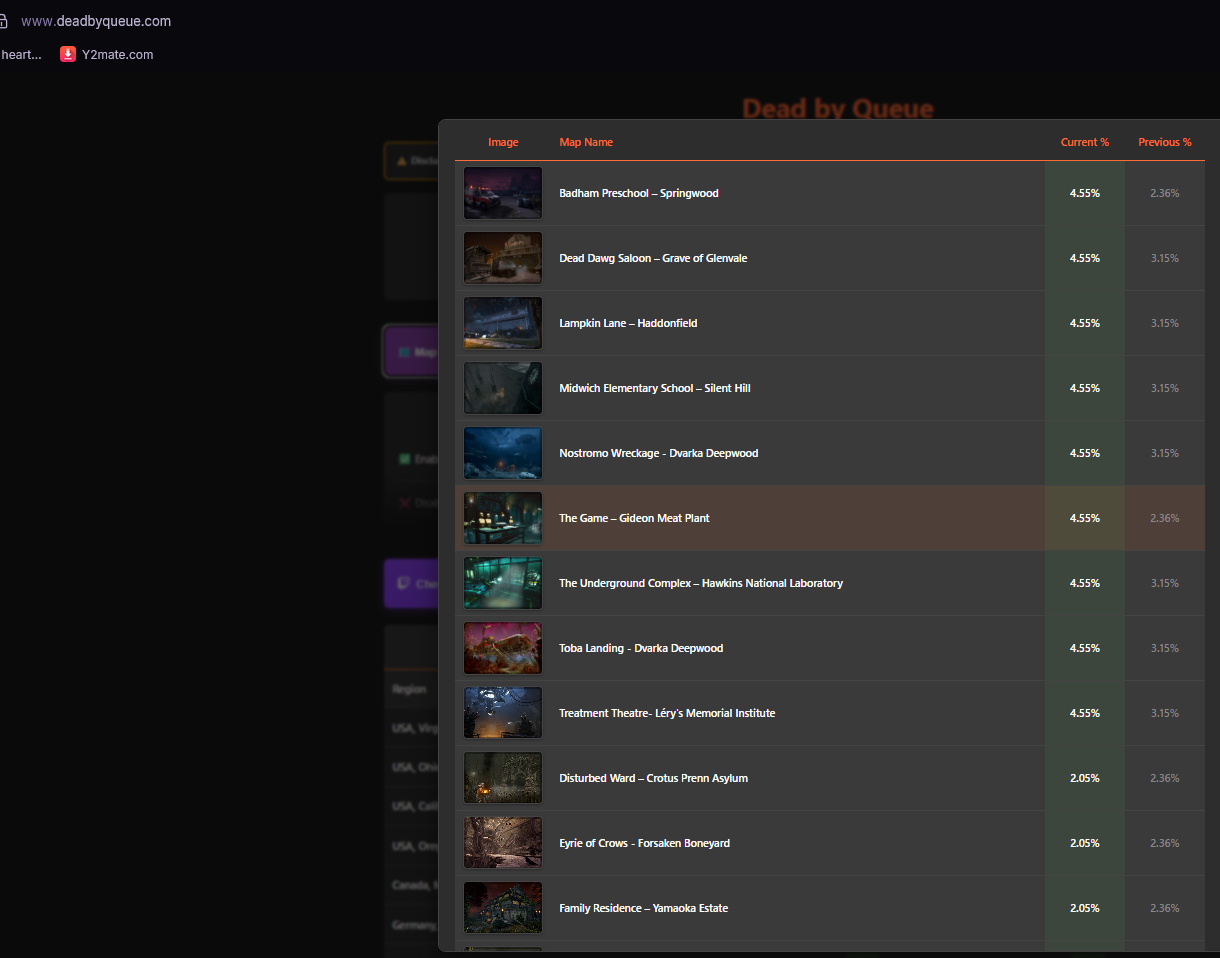Click the Previous % column header

(1165, 142)
